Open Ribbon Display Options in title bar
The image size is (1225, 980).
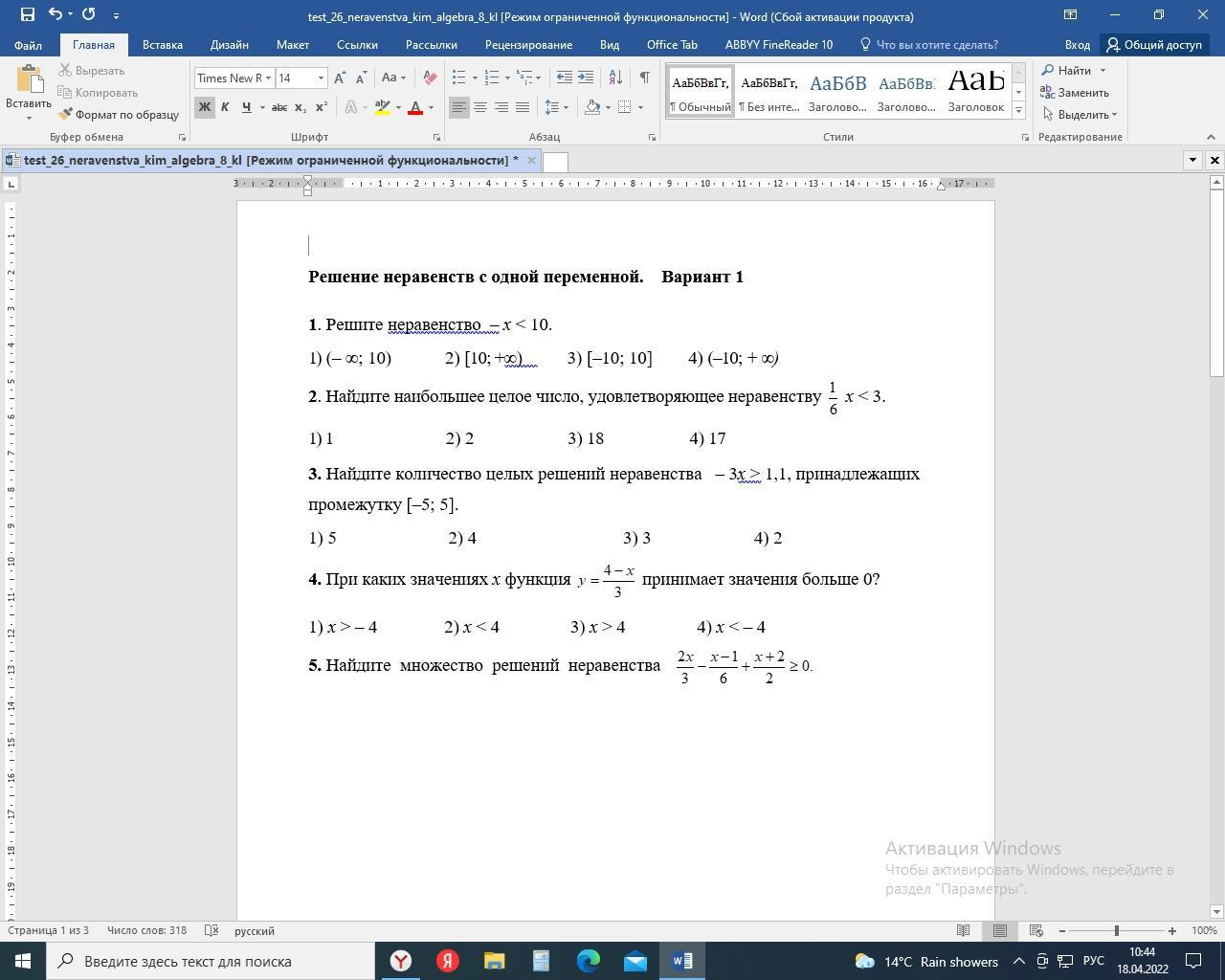[1070, 15]
